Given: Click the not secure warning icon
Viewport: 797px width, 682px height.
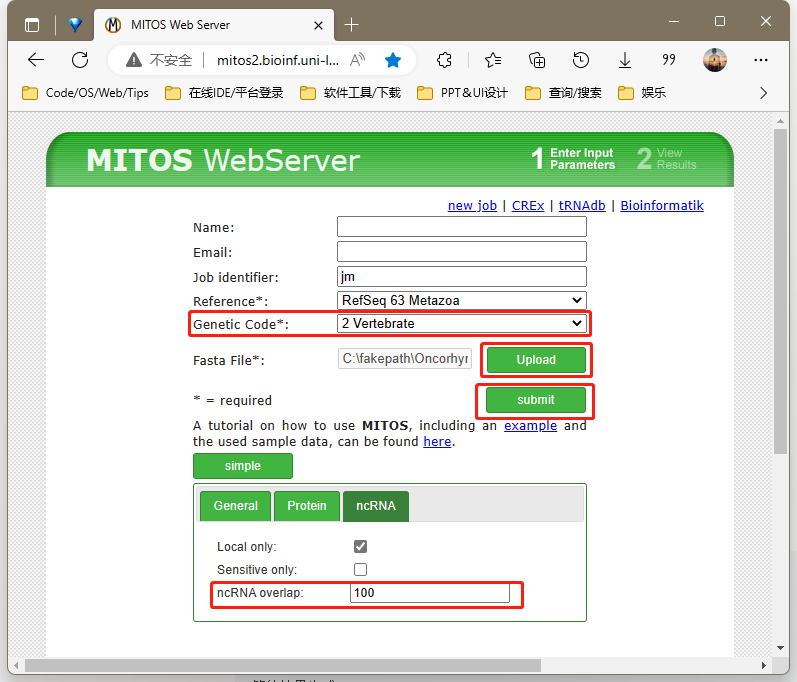Looking at the screenshot, I should coord(134,60).
